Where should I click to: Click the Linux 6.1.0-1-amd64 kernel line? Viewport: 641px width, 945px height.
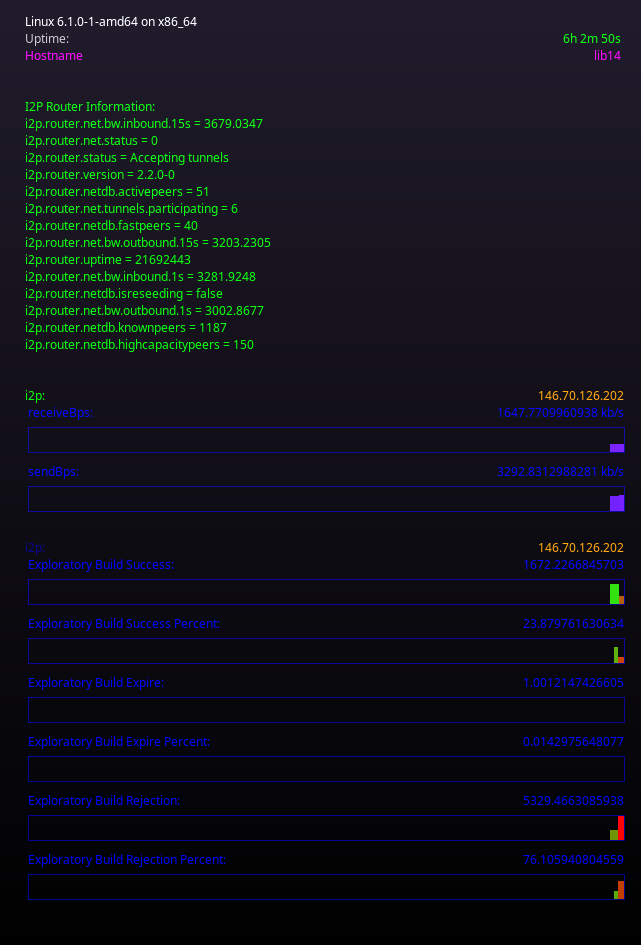pyautogui.click(x=111, y=22)
